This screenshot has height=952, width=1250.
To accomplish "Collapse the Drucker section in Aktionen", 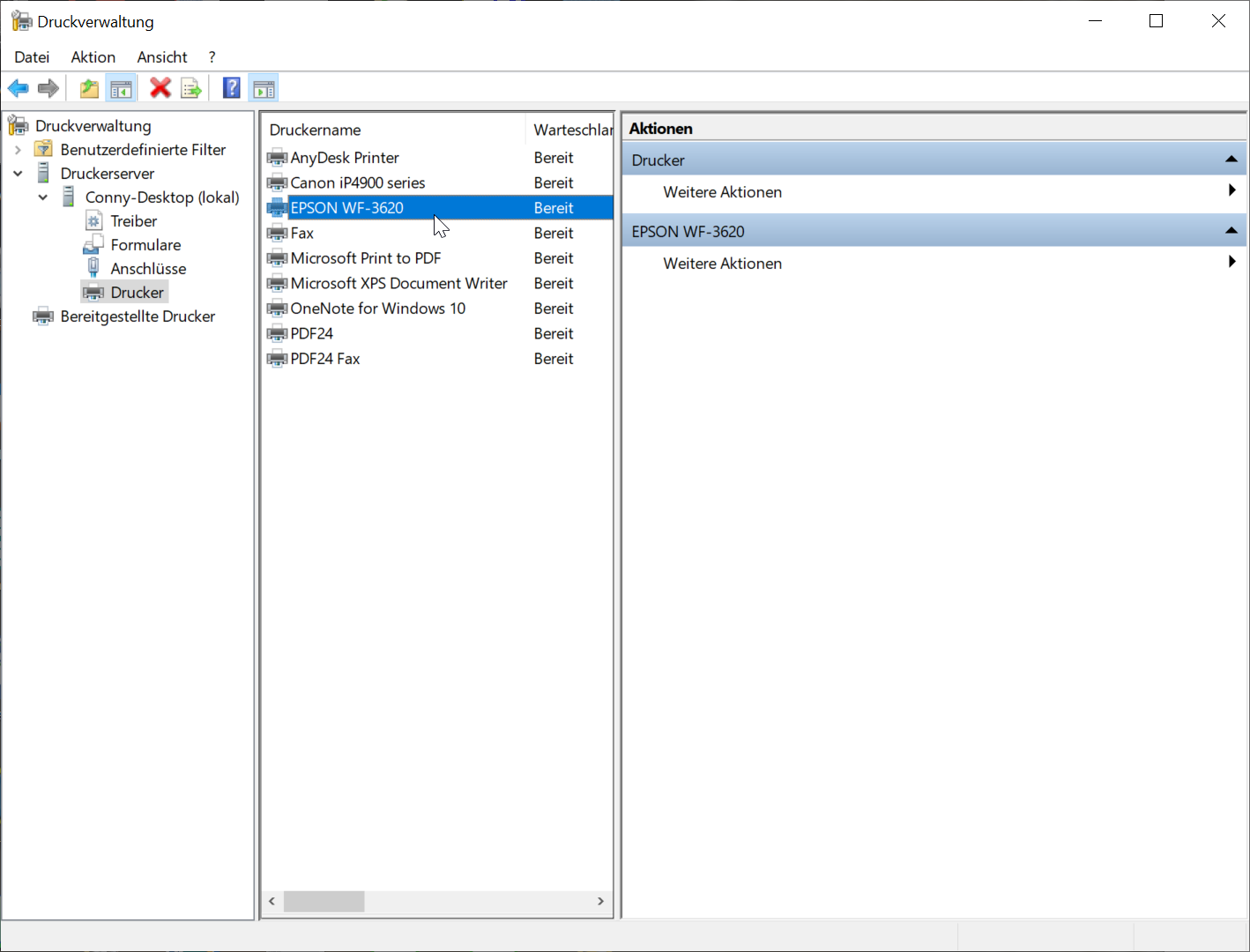I will (1231, 160).
